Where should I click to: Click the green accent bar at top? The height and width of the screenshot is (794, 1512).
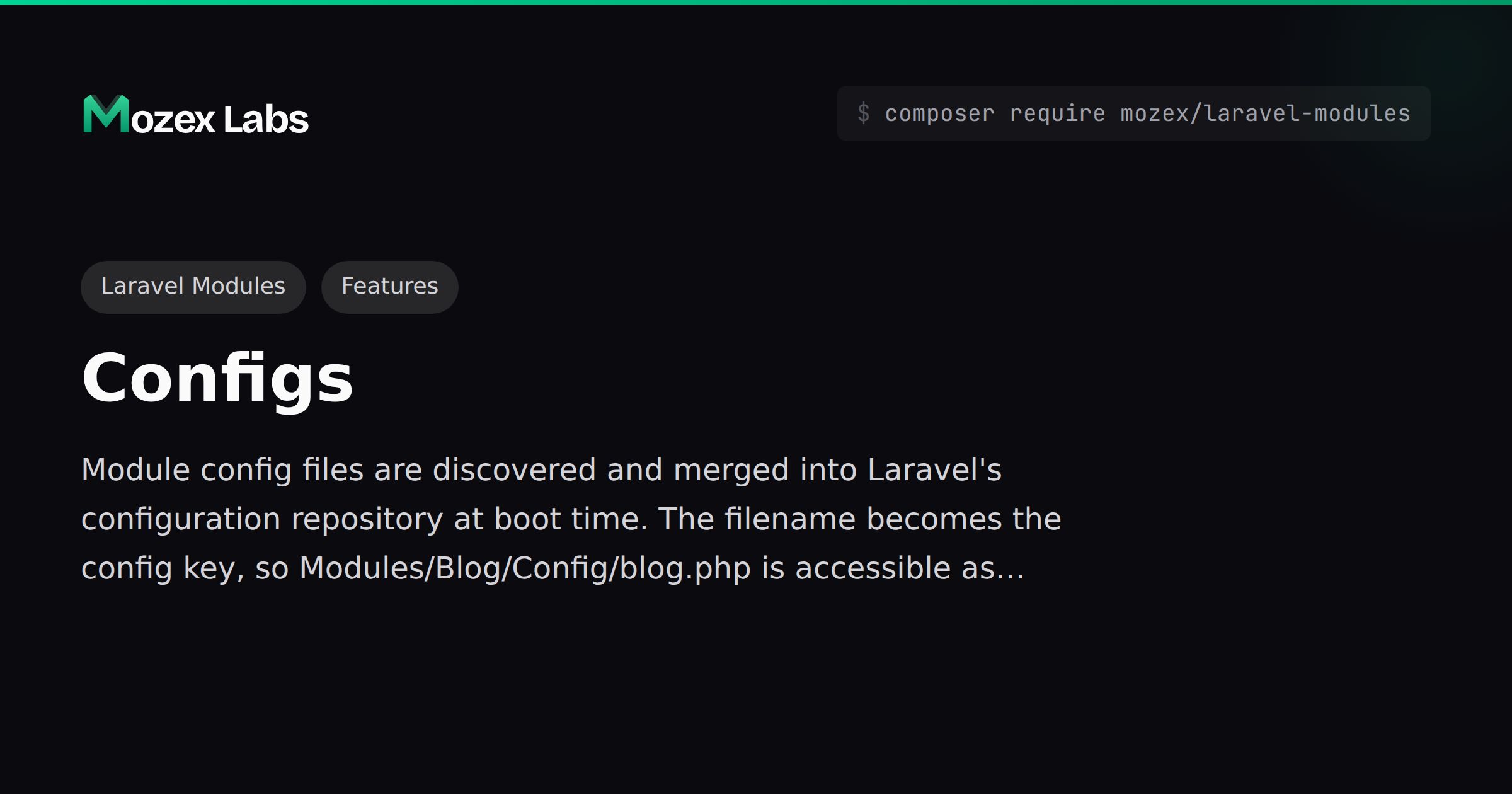pos(756,3)
